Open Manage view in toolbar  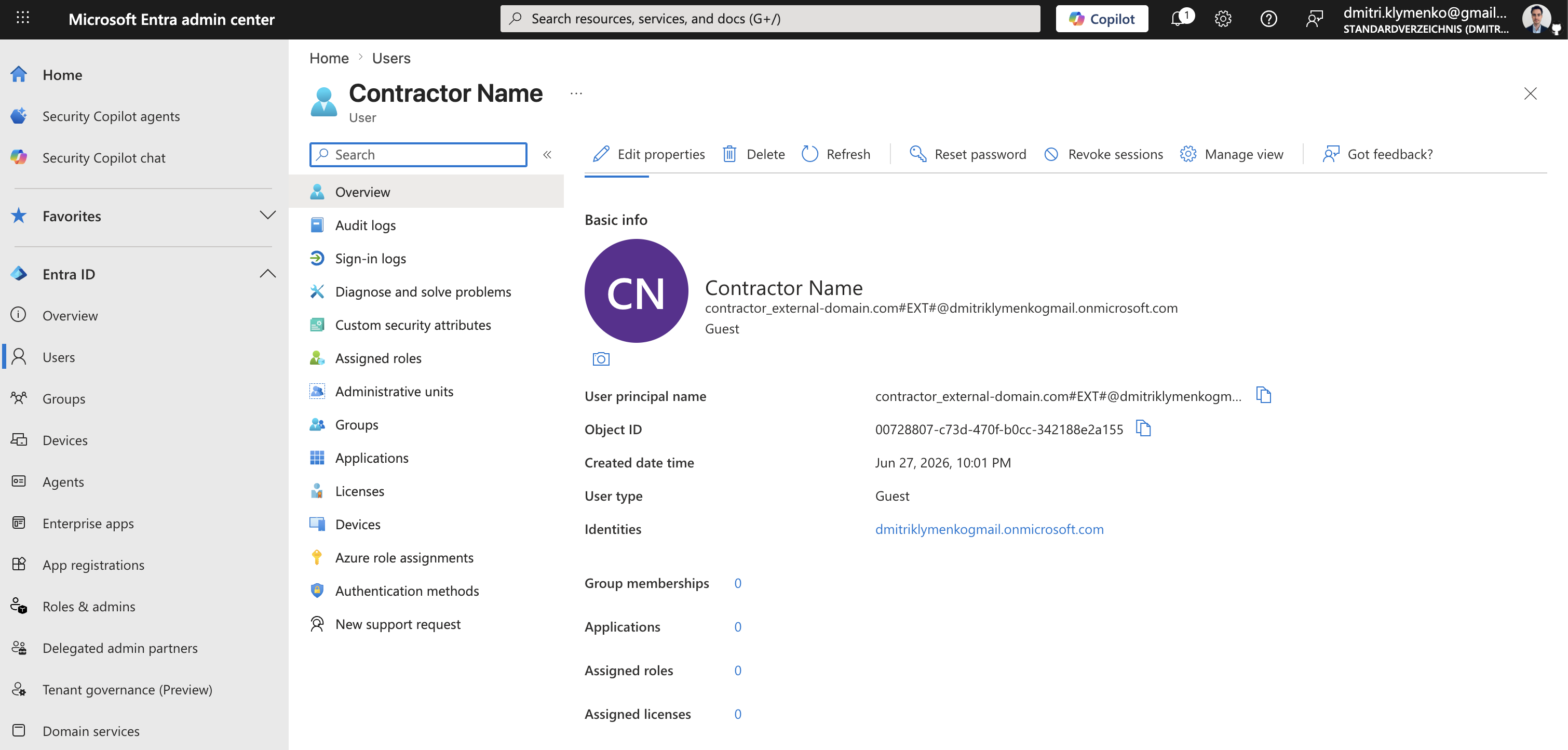point(1232,155)
